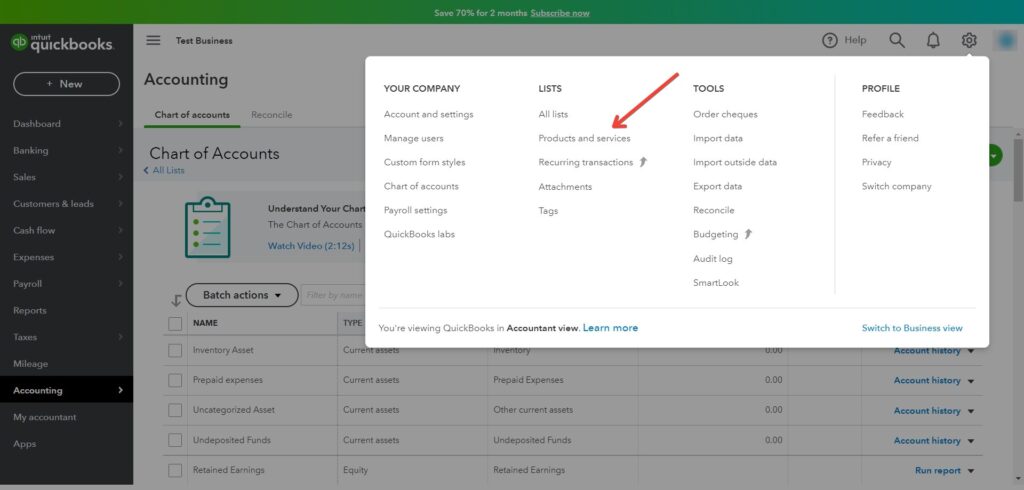Select Recurring transactions menu entry

tap(586, 162)
